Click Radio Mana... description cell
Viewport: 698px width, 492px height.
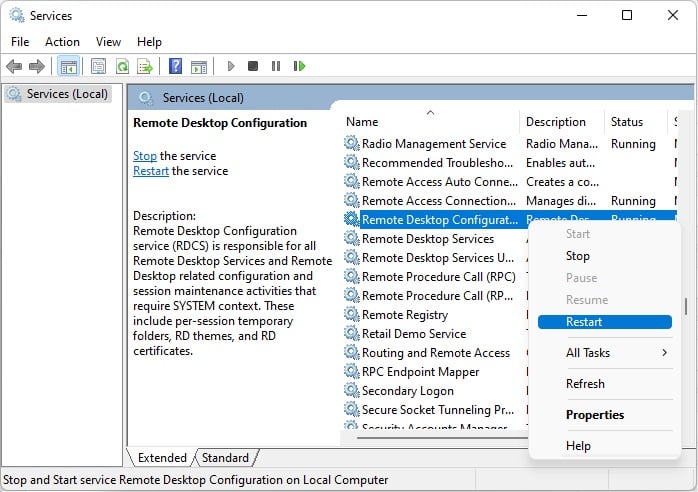click(562, 144)
